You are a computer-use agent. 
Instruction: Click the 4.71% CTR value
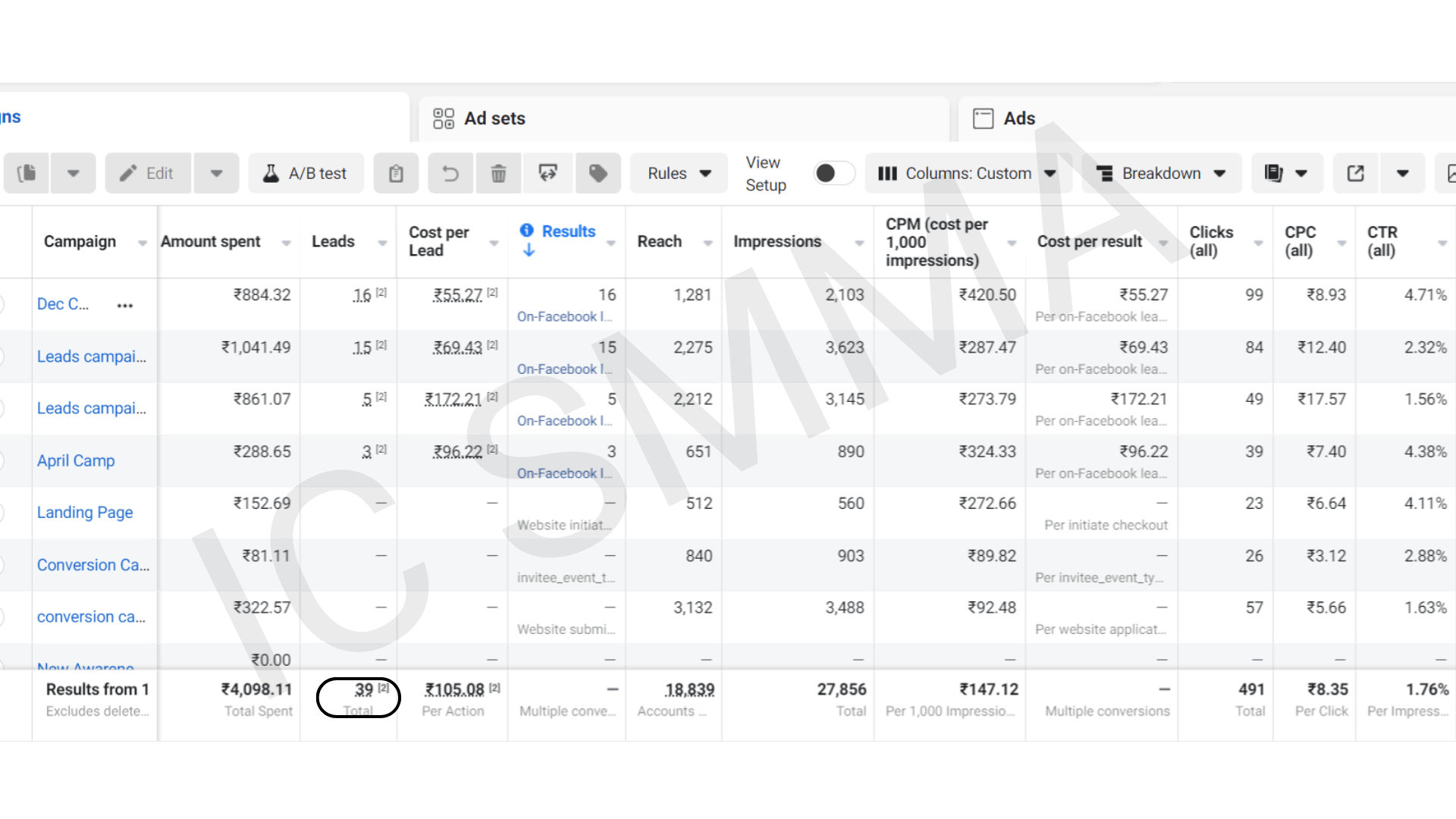[1425, 295]
